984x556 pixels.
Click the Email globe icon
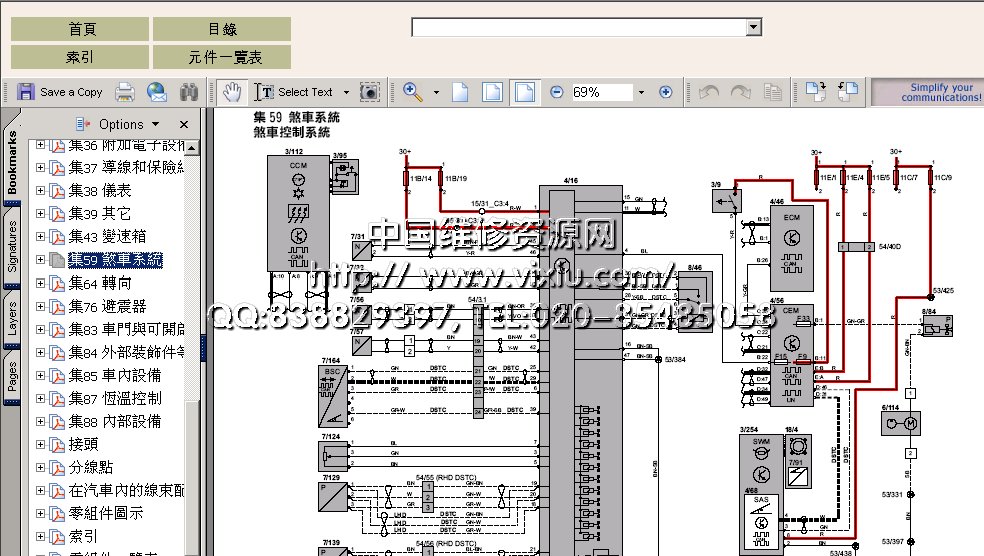[157, 92]
